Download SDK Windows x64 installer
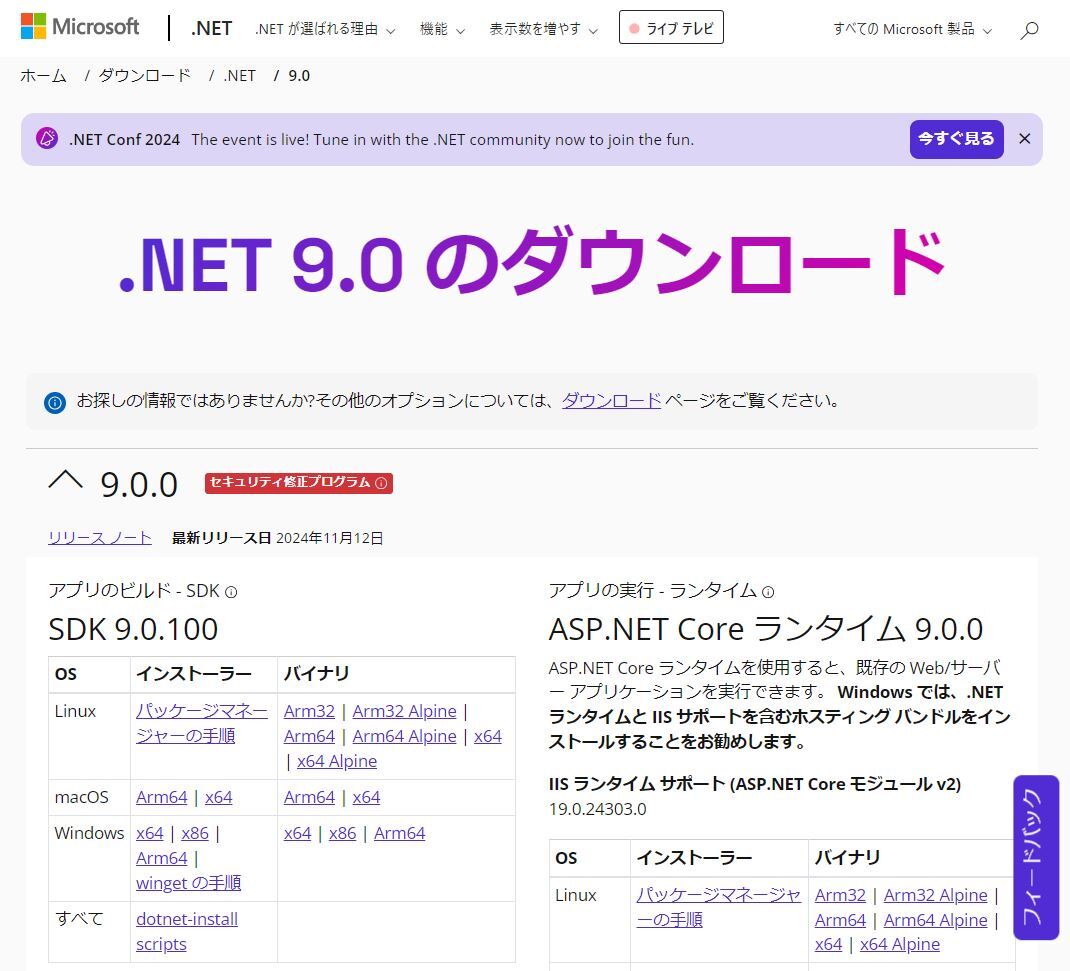 coord(149,833)
